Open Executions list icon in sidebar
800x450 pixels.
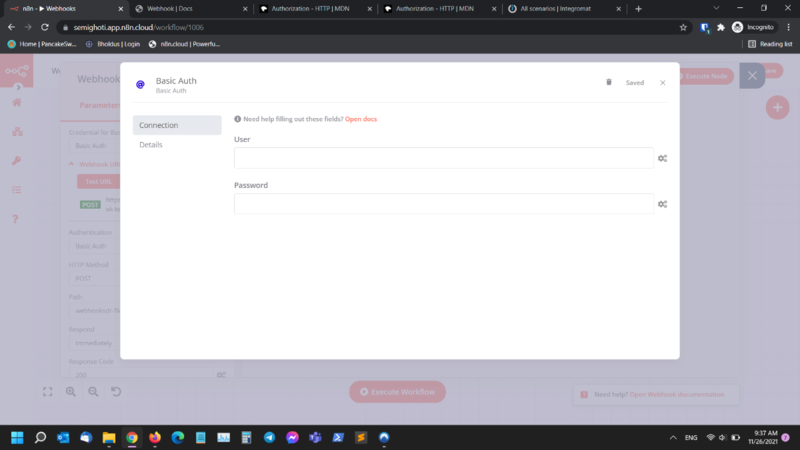coord(16,190)
